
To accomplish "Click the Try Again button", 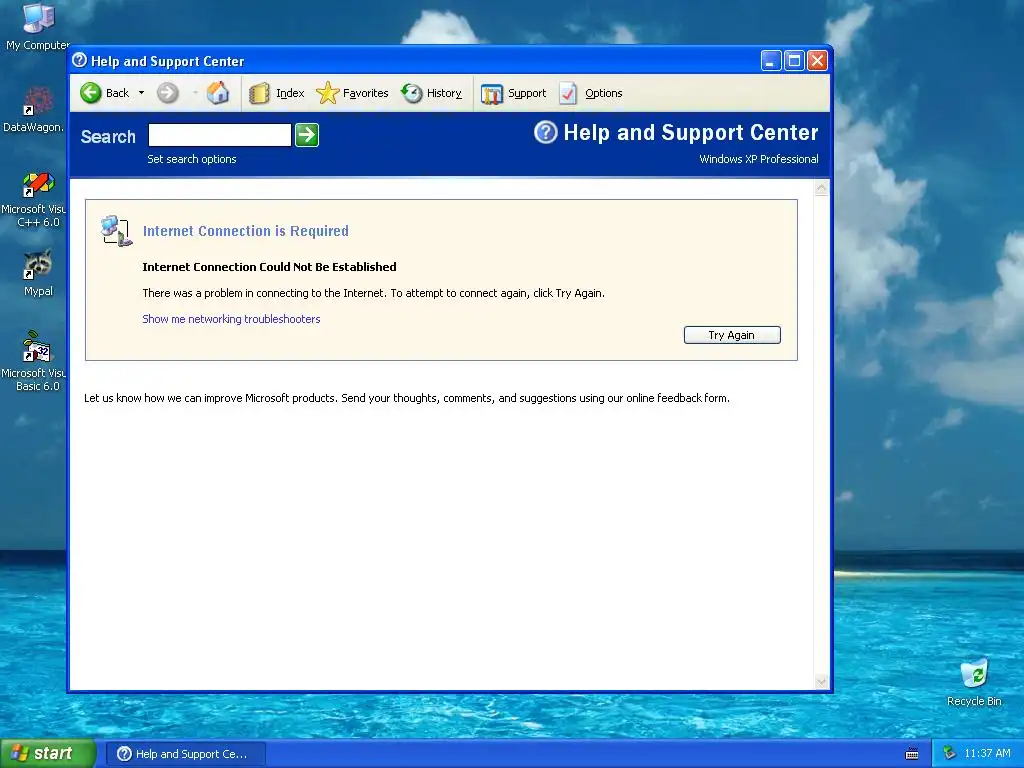I will [732, 335].
